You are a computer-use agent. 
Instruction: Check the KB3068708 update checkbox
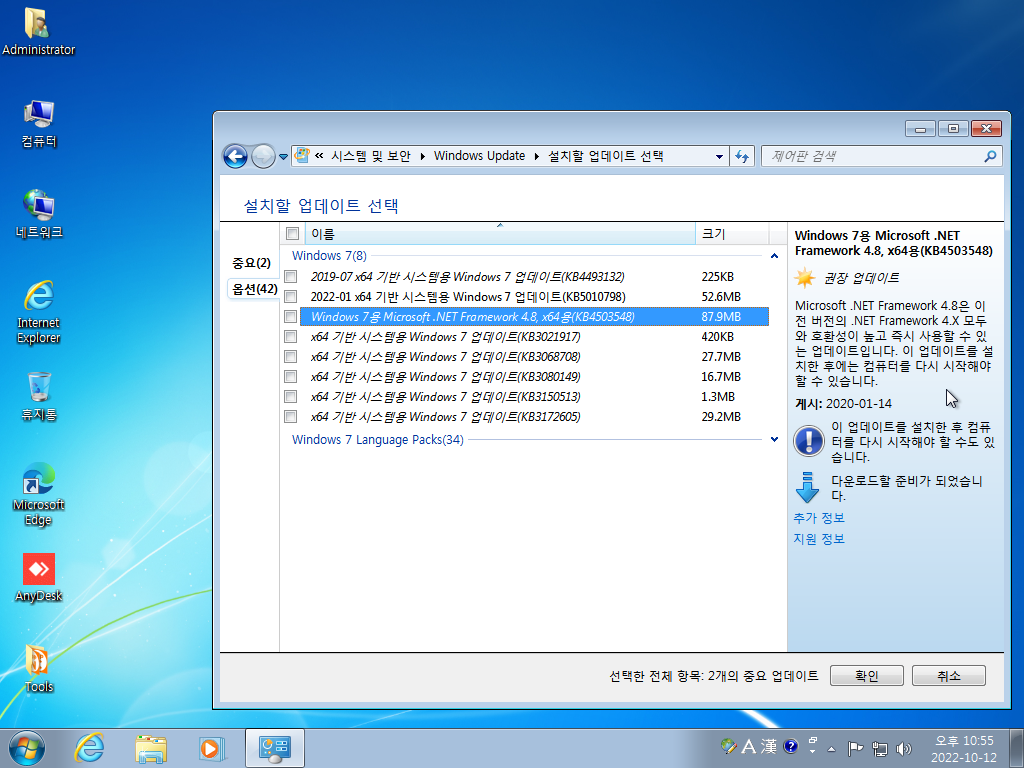tap(291, 357)
